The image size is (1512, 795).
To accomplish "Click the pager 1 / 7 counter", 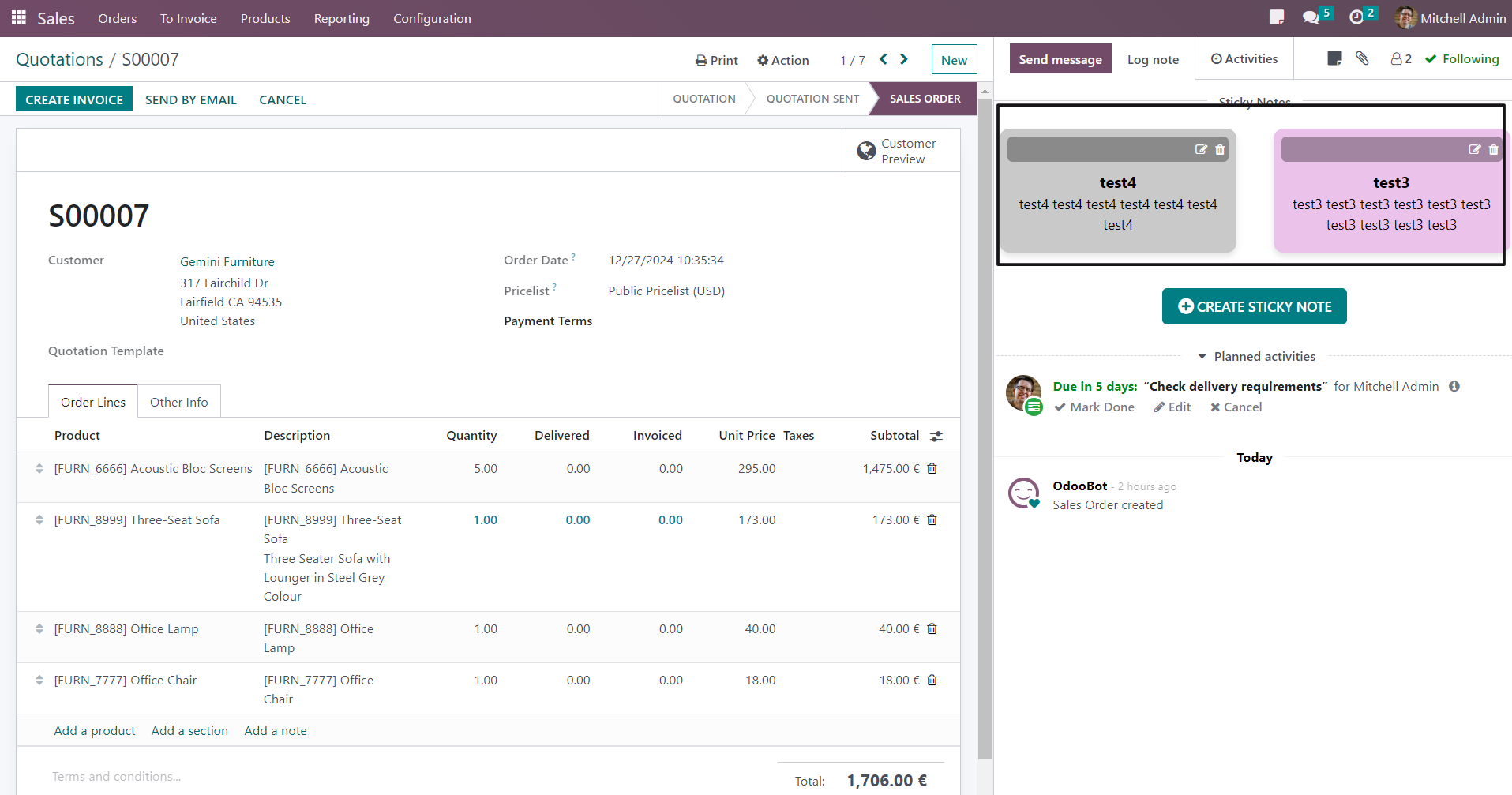I will point(853,60).
